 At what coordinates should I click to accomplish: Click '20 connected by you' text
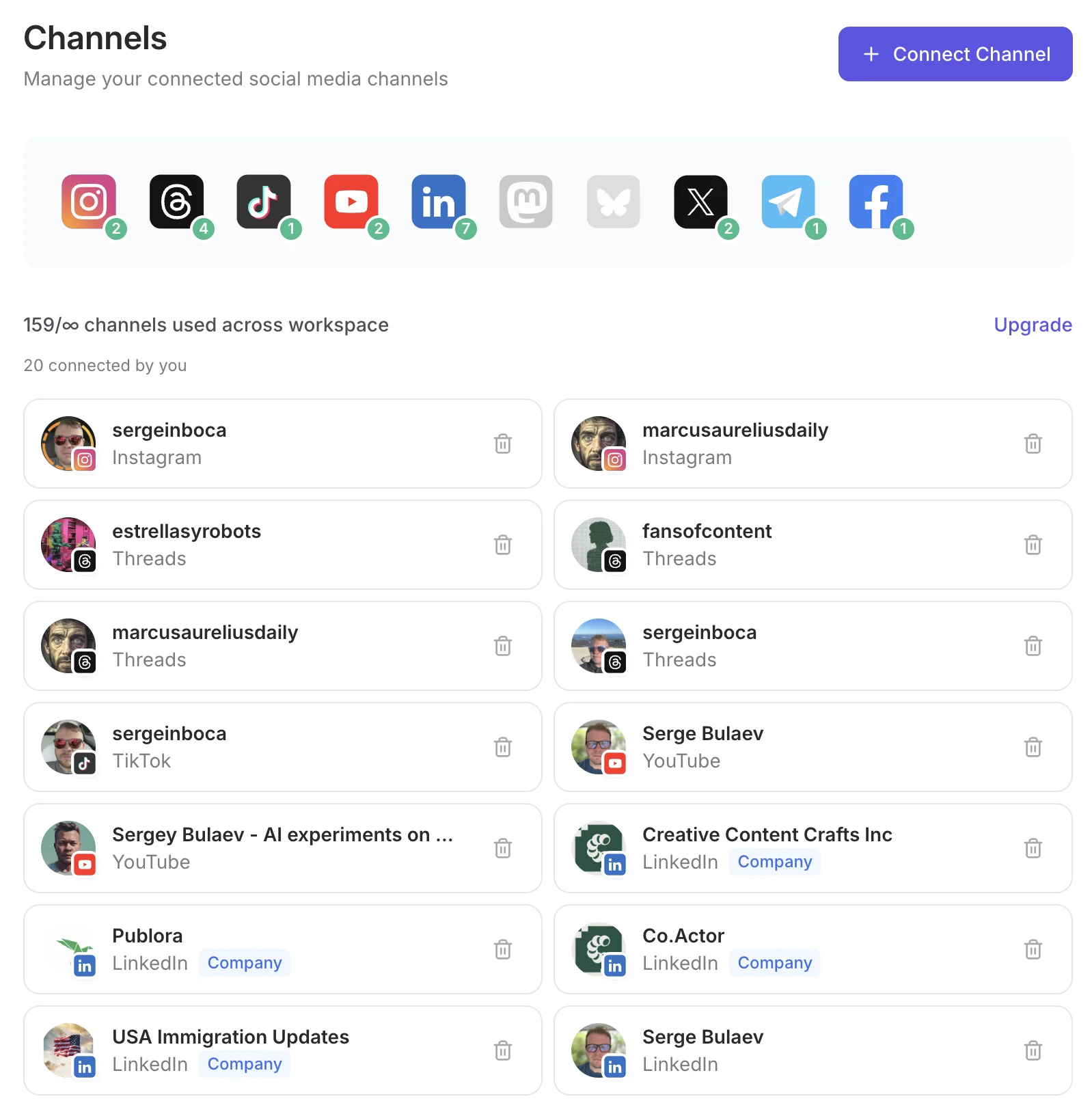(105, 366)
